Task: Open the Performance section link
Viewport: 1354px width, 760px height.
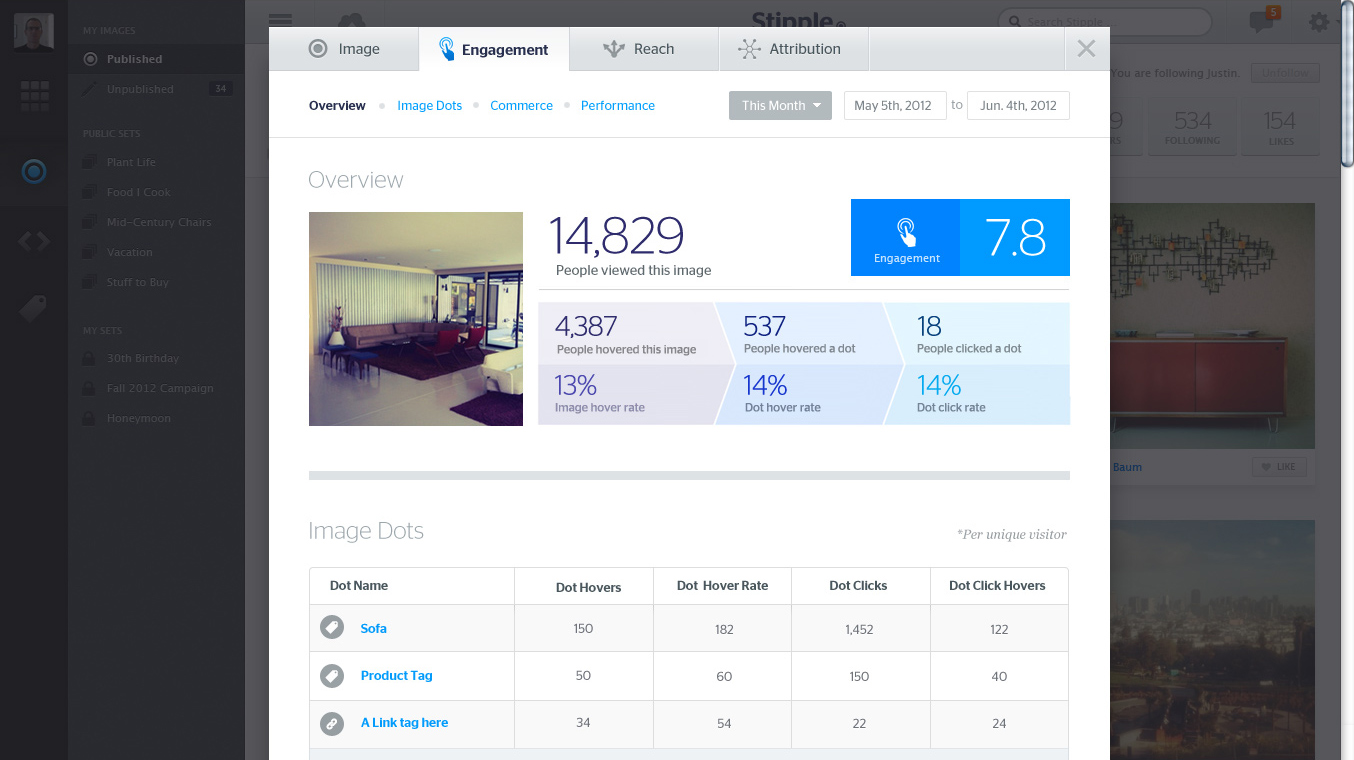Action: tap(617, 106)
